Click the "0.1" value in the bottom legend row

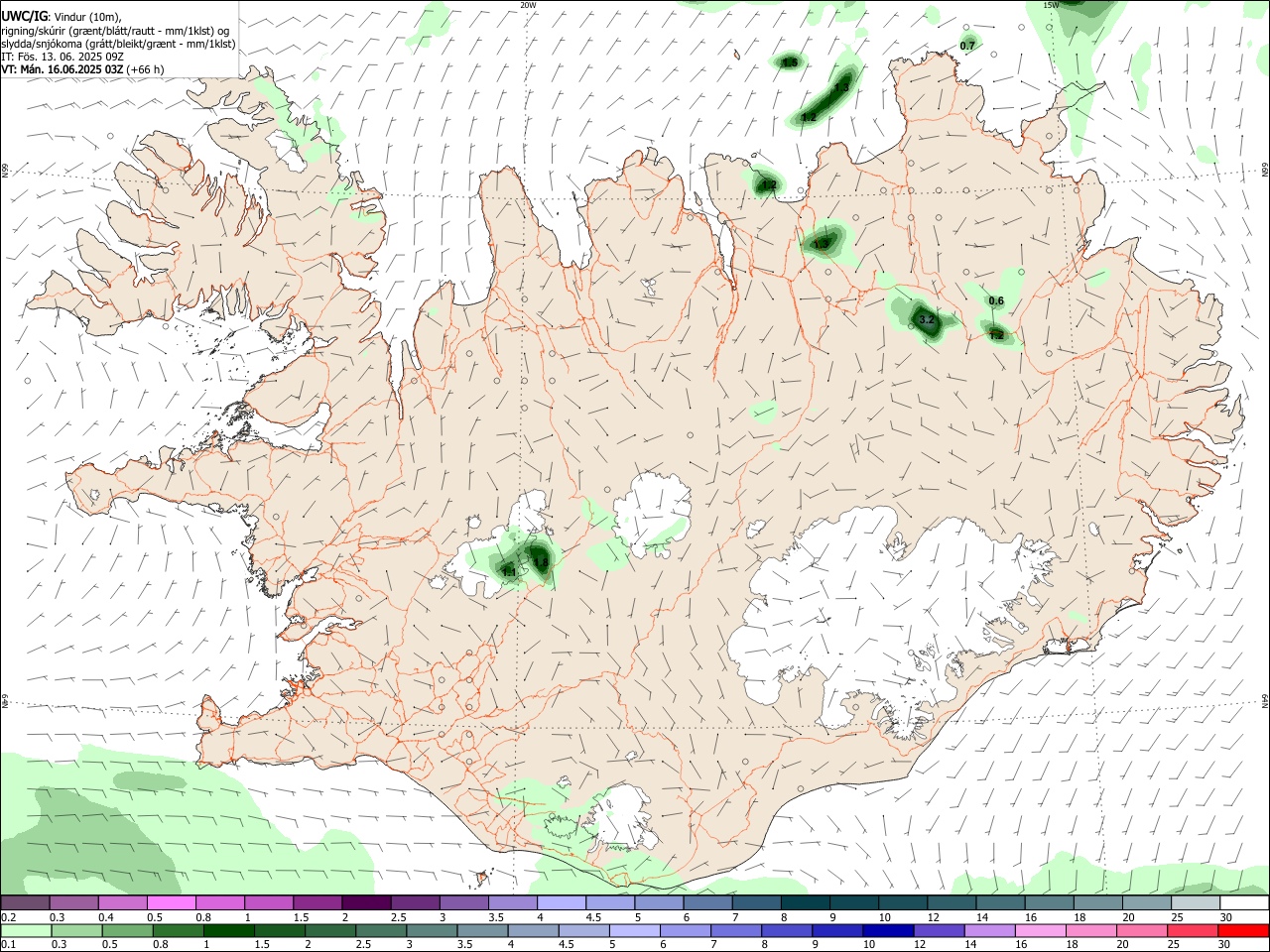8,945
